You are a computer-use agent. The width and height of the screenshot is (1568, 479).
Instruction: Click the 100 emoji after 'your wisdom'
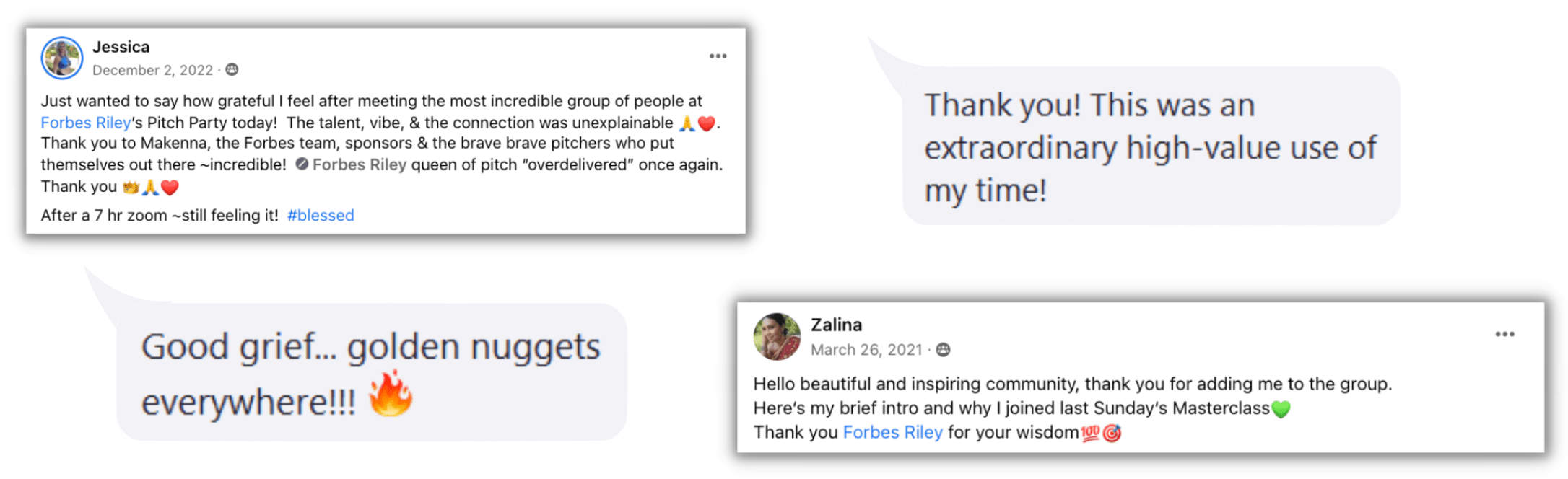click(1090, 433)
